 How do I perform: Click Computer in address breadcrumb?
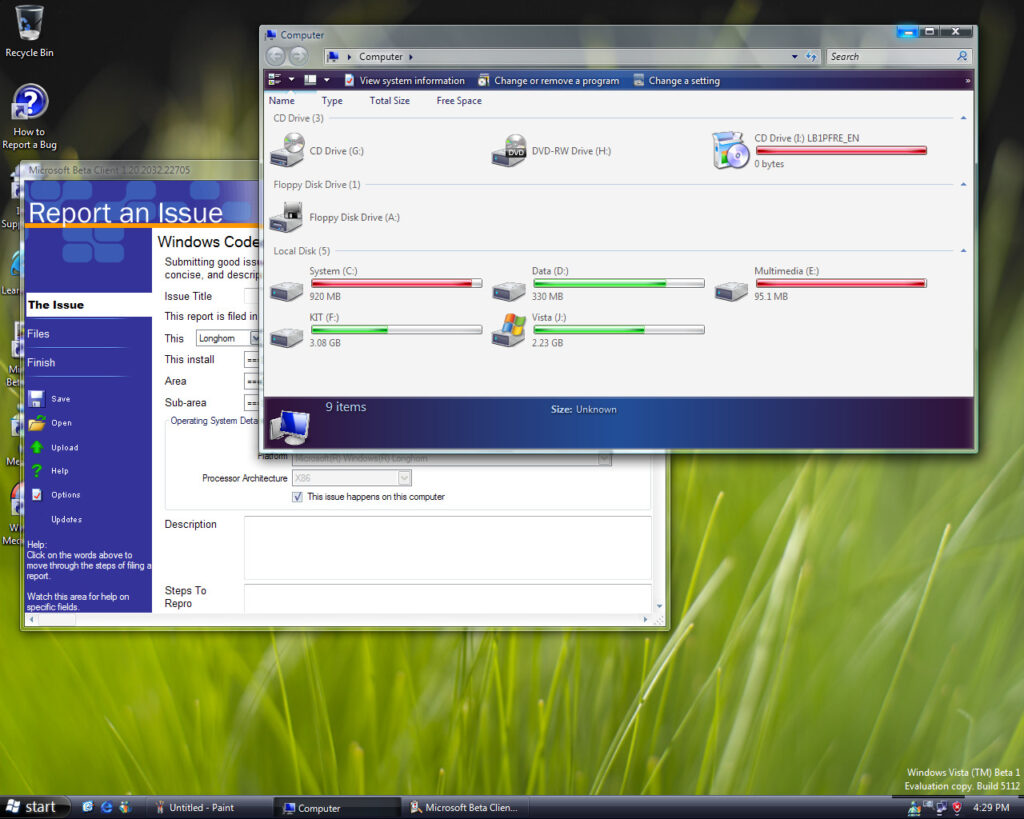(x=381, y=57)
